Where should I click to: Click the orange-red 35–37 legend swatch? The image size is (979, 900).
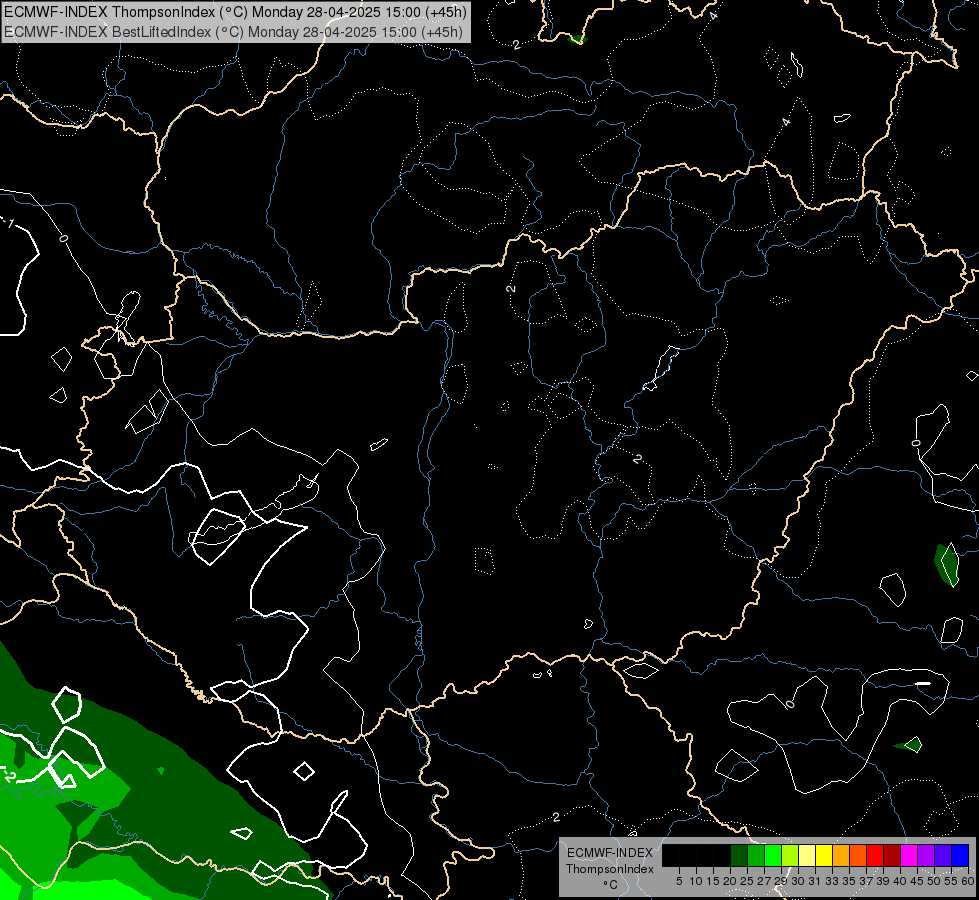point(858,855)
